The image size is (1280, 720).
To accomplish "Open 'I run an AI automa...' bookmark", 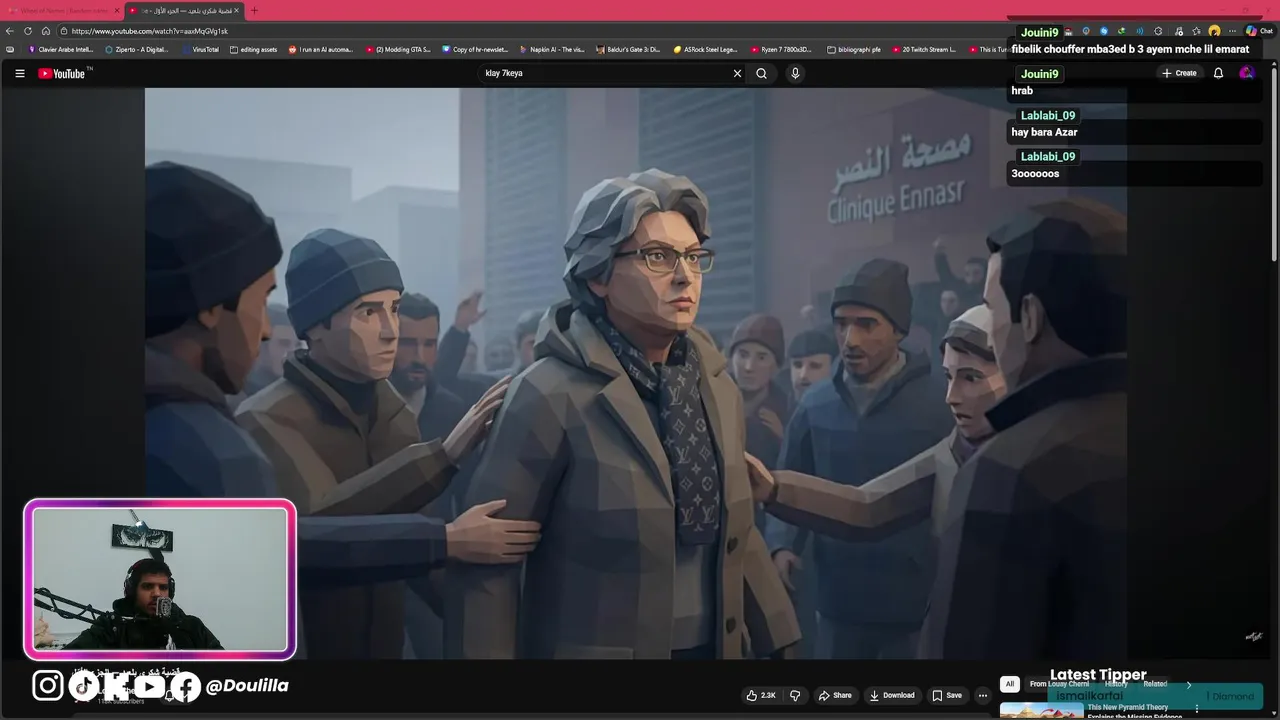I will coord(321,49).
